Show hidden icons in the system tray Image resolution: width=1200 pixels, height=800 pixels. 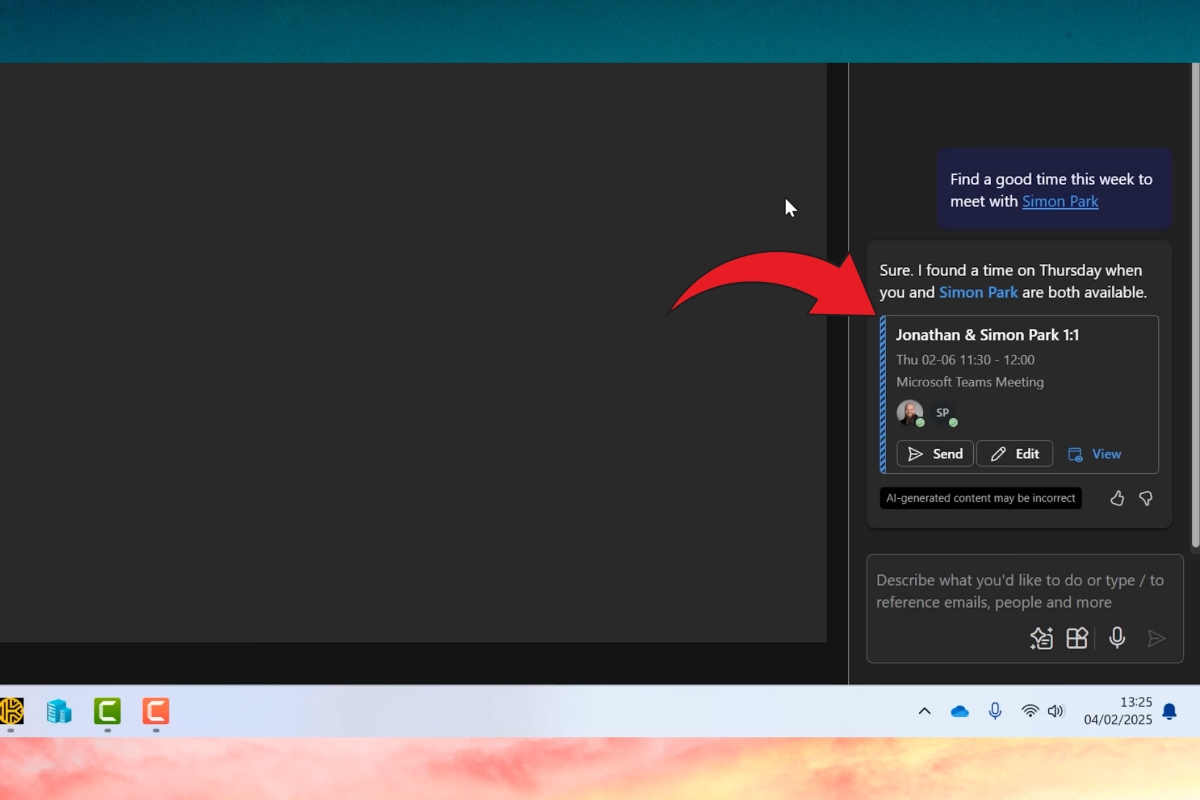924,711
